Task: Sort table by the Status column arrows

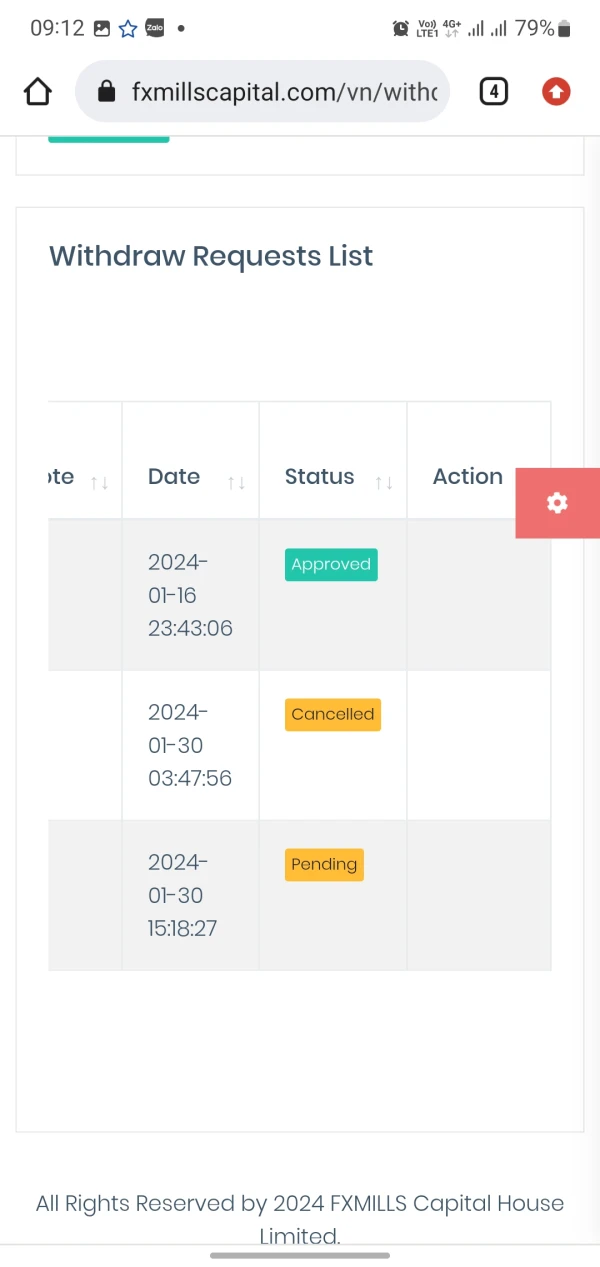Action: coord(384,483)
